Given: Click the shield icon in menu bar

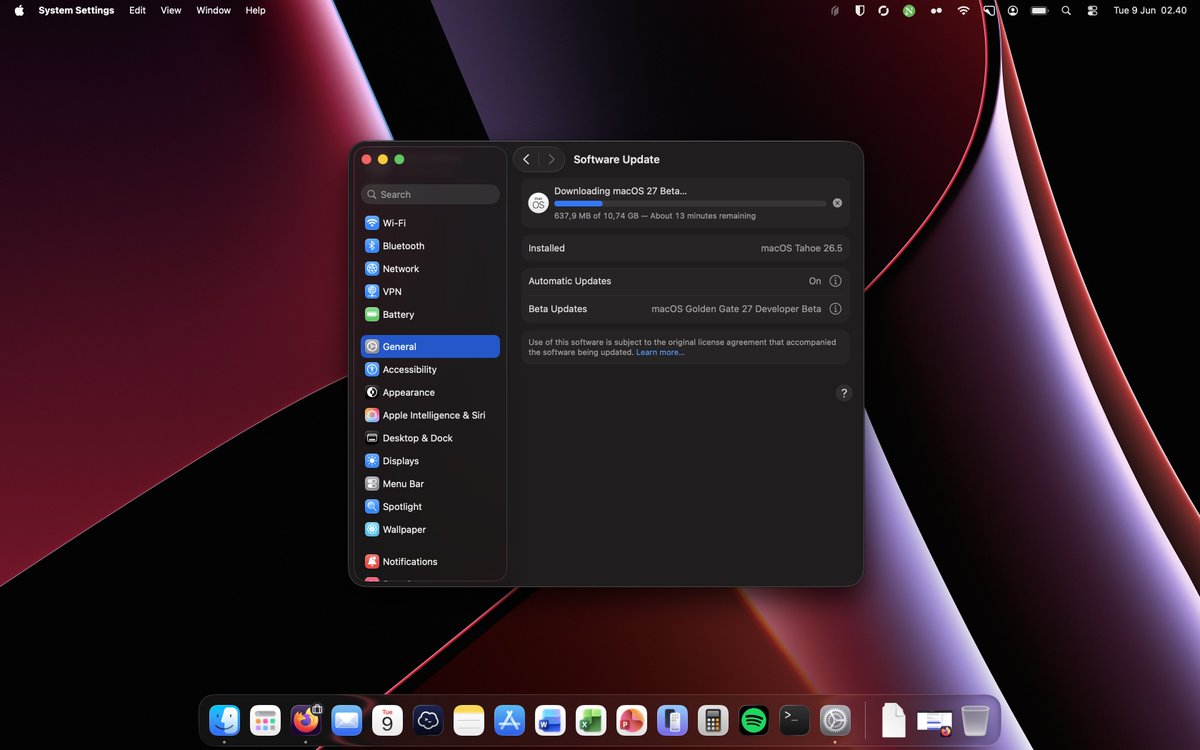Looking at the screenshot, I should (x=859, y=10).
